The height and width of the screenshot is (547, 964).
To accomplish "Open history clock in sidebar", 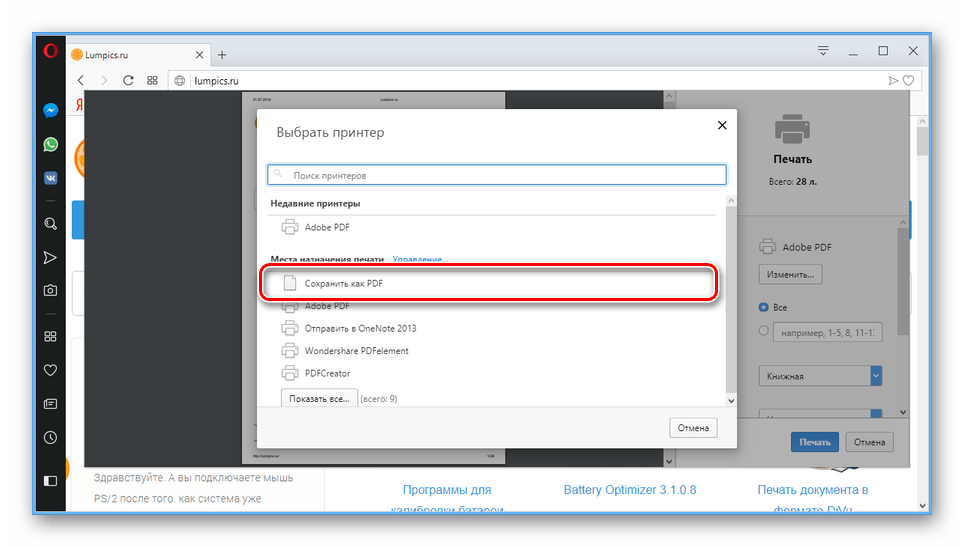I will click(50, 438).
